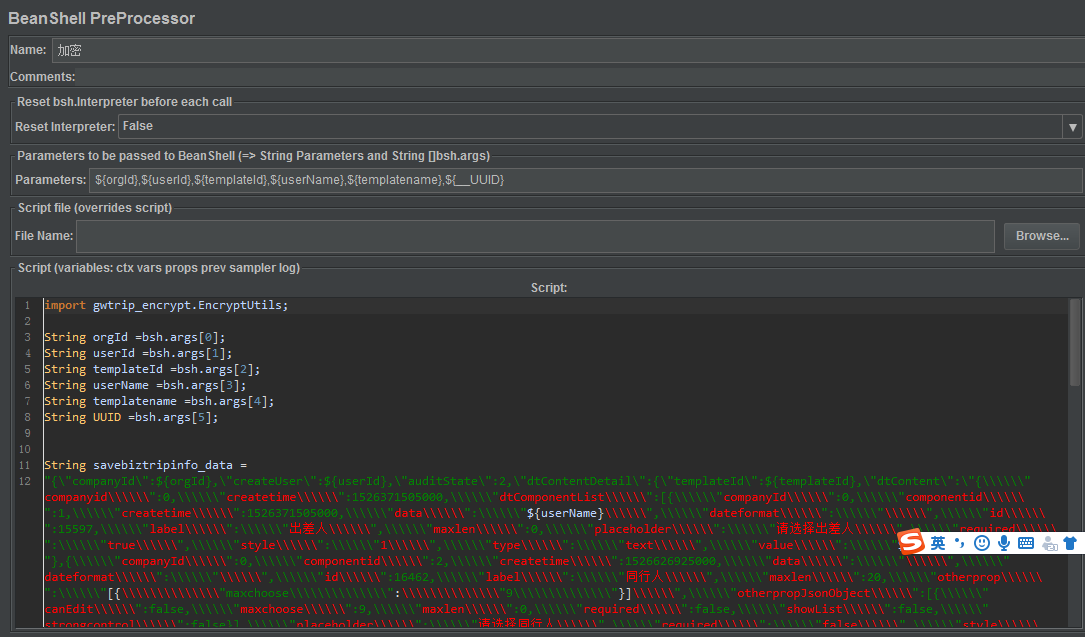
Task: Click Sogou user account icon
Action: [x=1050, y=544]
